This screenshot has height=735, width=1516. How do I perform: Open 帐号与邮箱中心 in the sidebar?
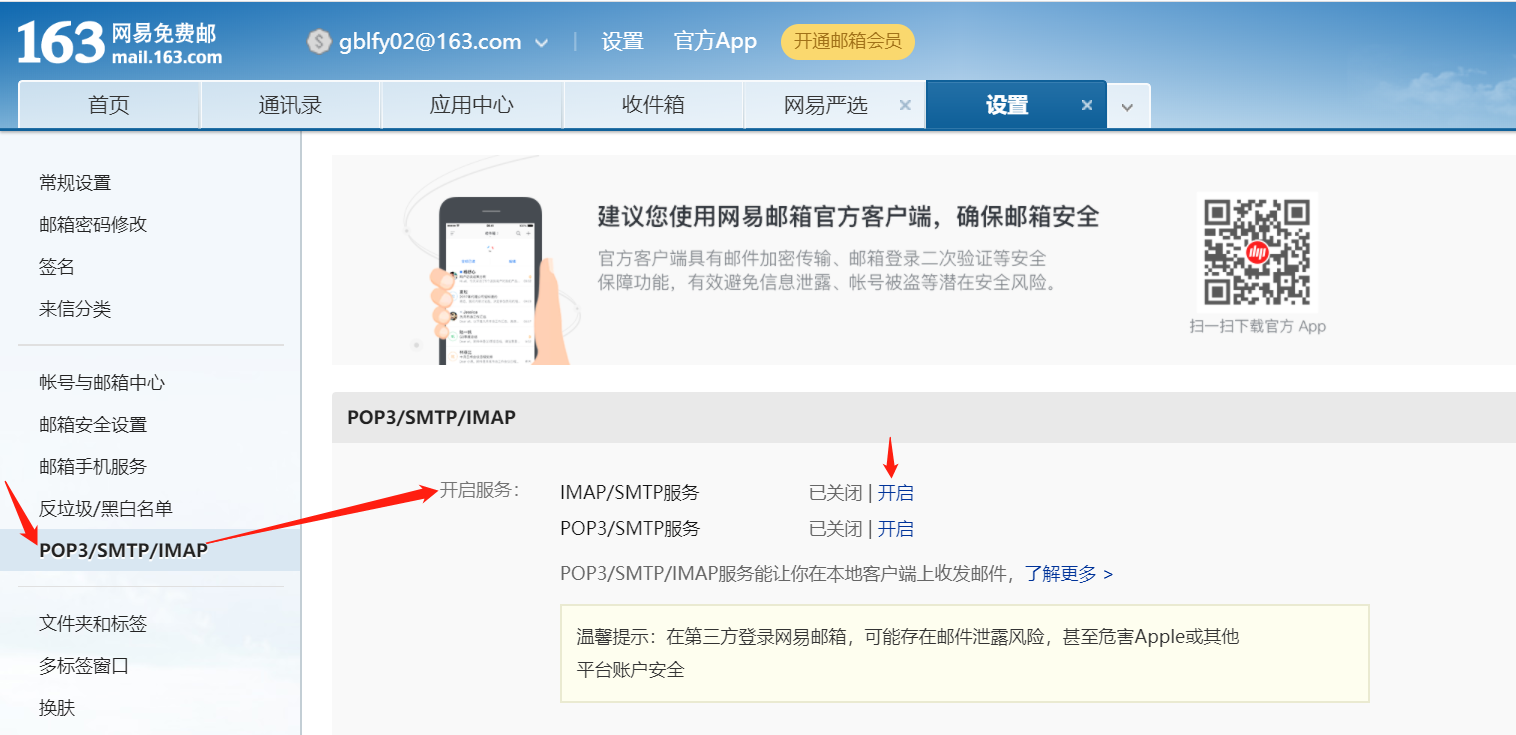(102, 383)
